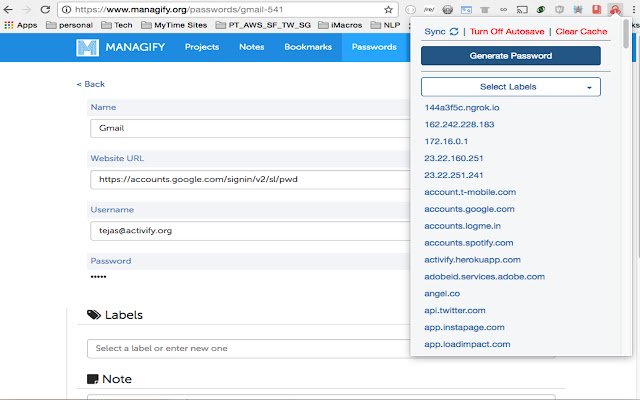Image resolution: width=640 pixels, height=400 pixels.
Task: Select 172.16.0.1 entry
Action: 446,142
